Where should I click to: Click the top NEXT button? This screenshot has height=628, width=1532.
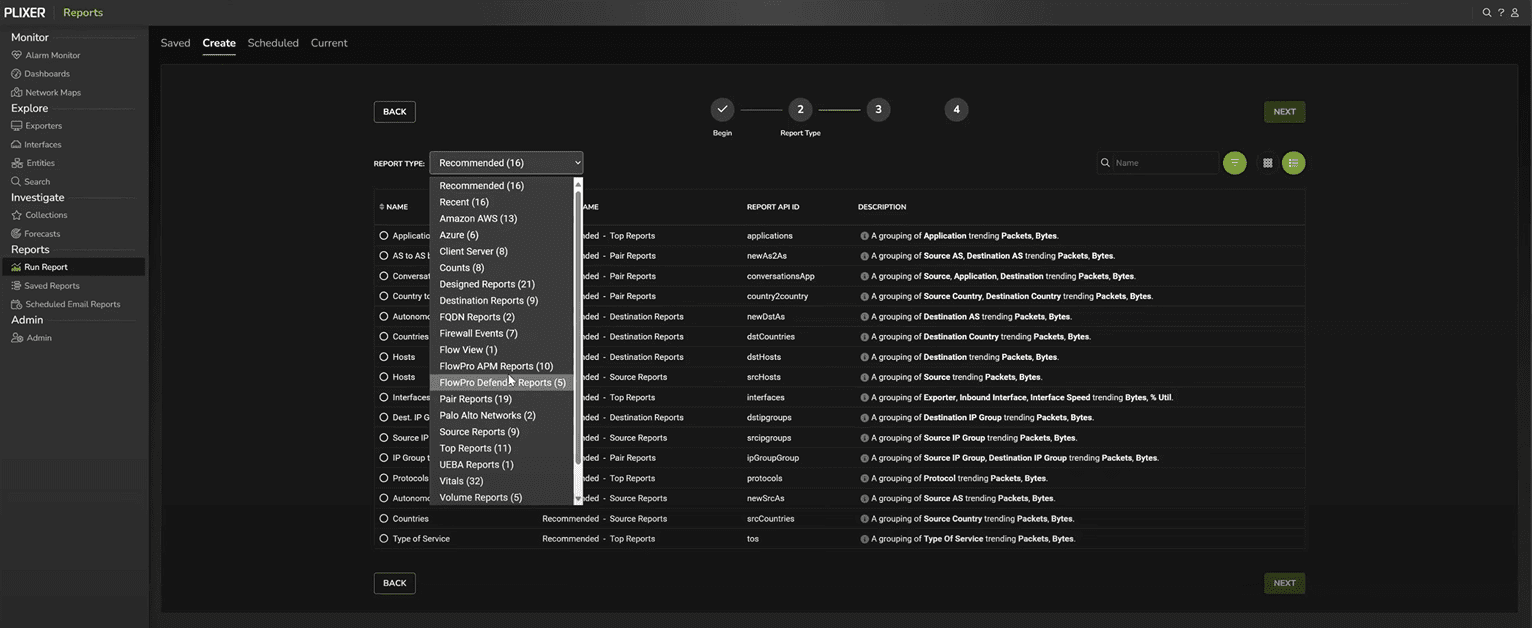[1284, 112]
